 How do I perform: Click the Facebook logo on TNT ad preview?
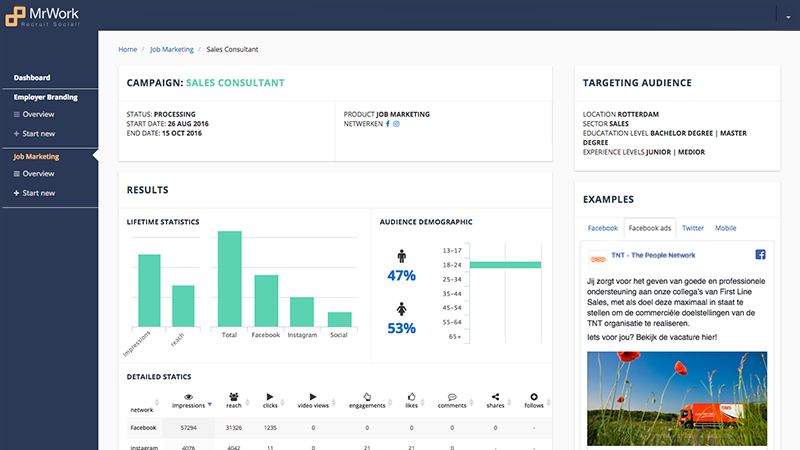click(760, 255)
